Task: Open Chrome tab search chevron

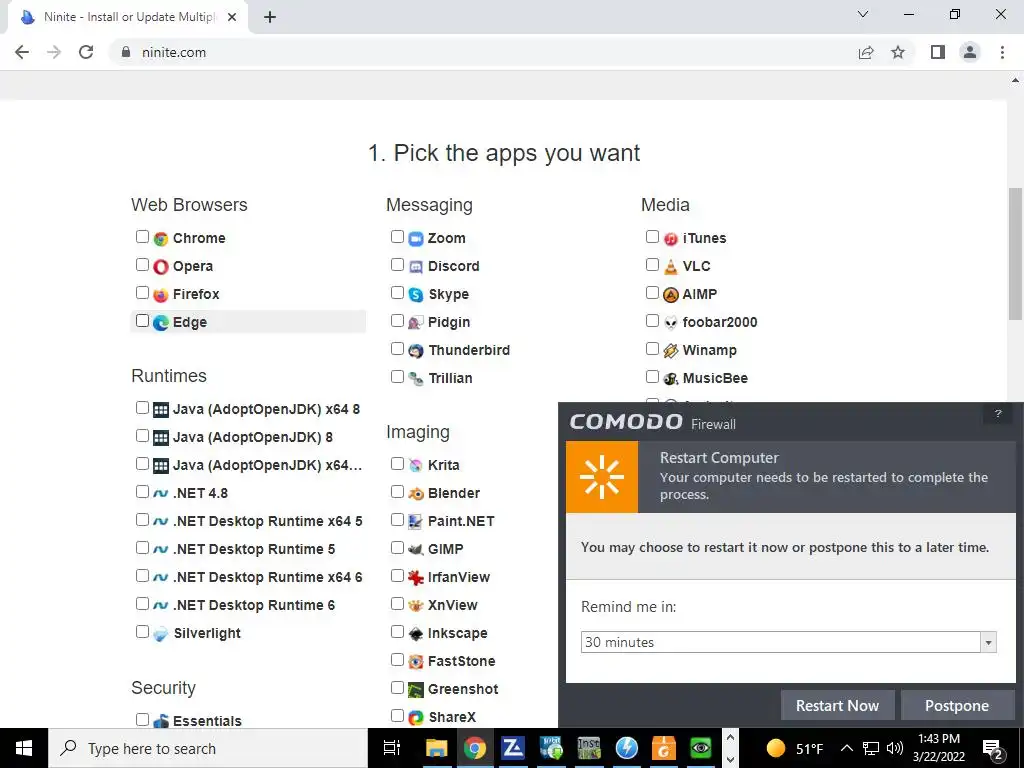Action: click(863, 14)
